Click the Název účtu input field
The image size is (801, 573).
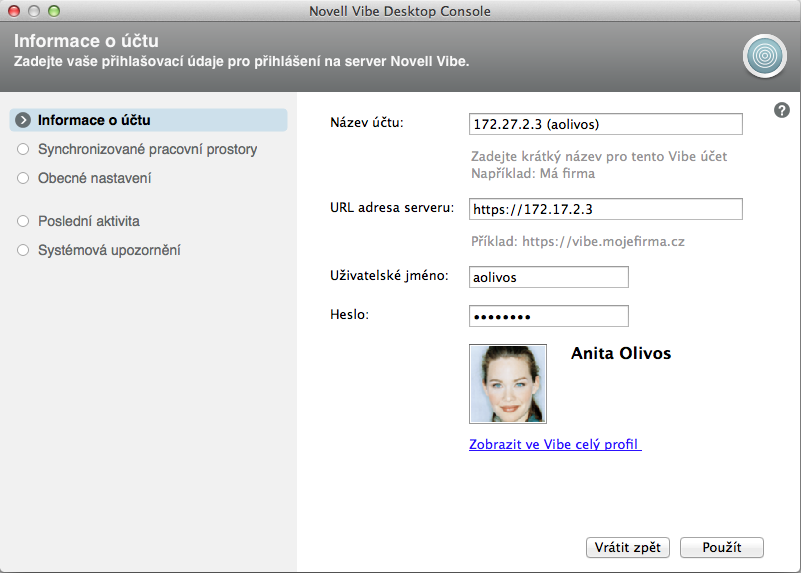tap(605, 124)
